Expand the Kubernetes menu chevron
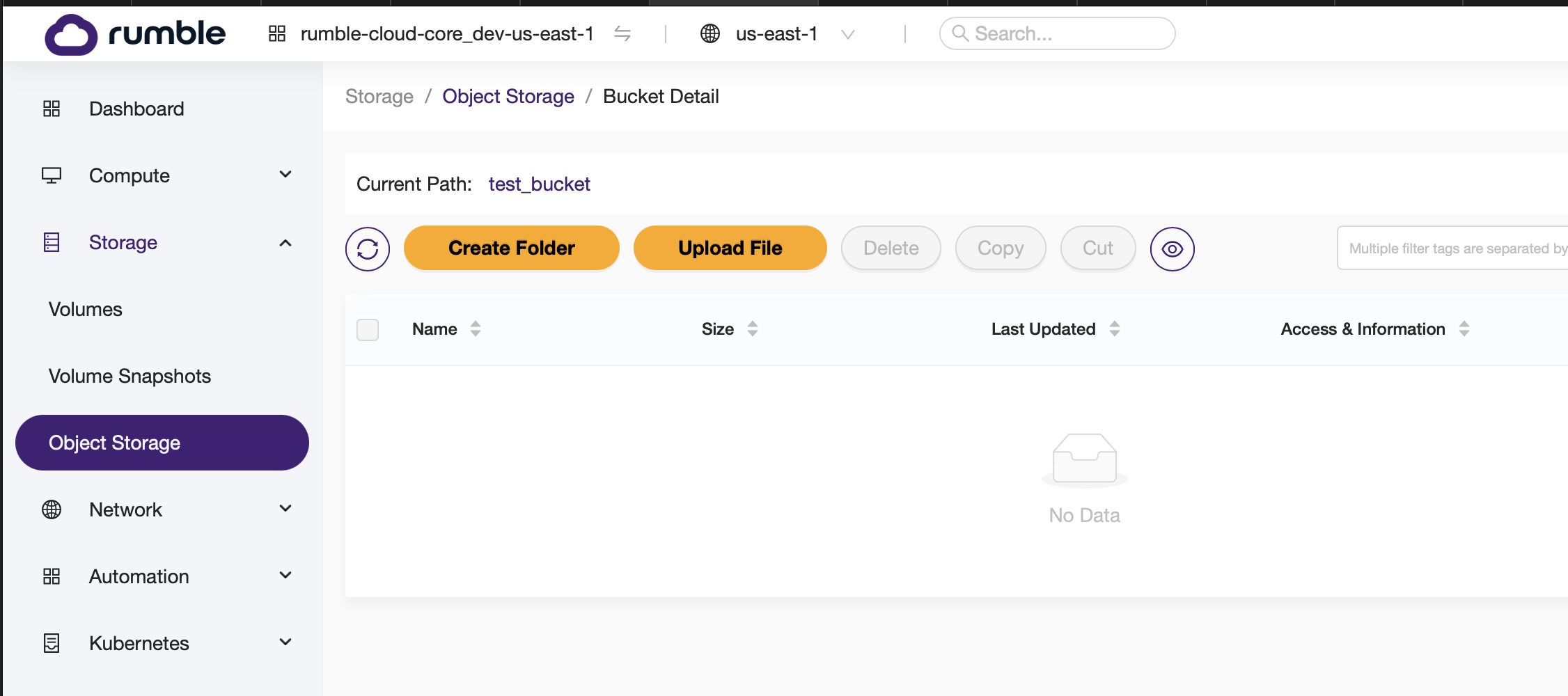Screen dimensions: 1568x696 tap(285, 642)
